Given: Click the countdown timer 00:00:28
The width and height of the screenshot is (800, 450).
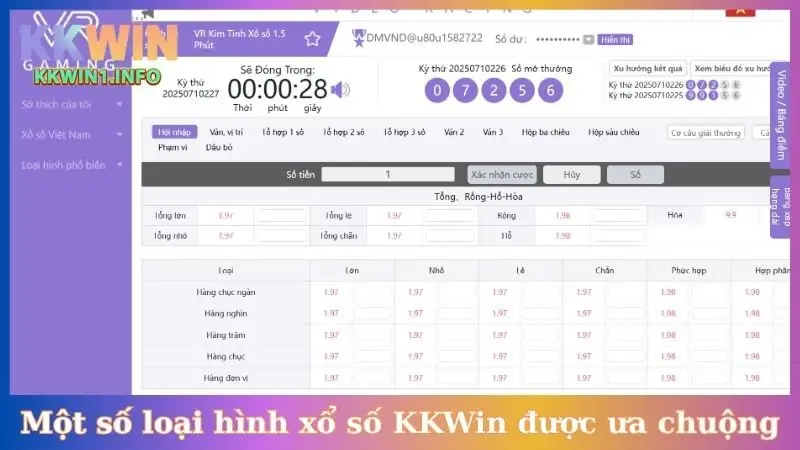Looking at the screenshot, I should click(277, 89).
